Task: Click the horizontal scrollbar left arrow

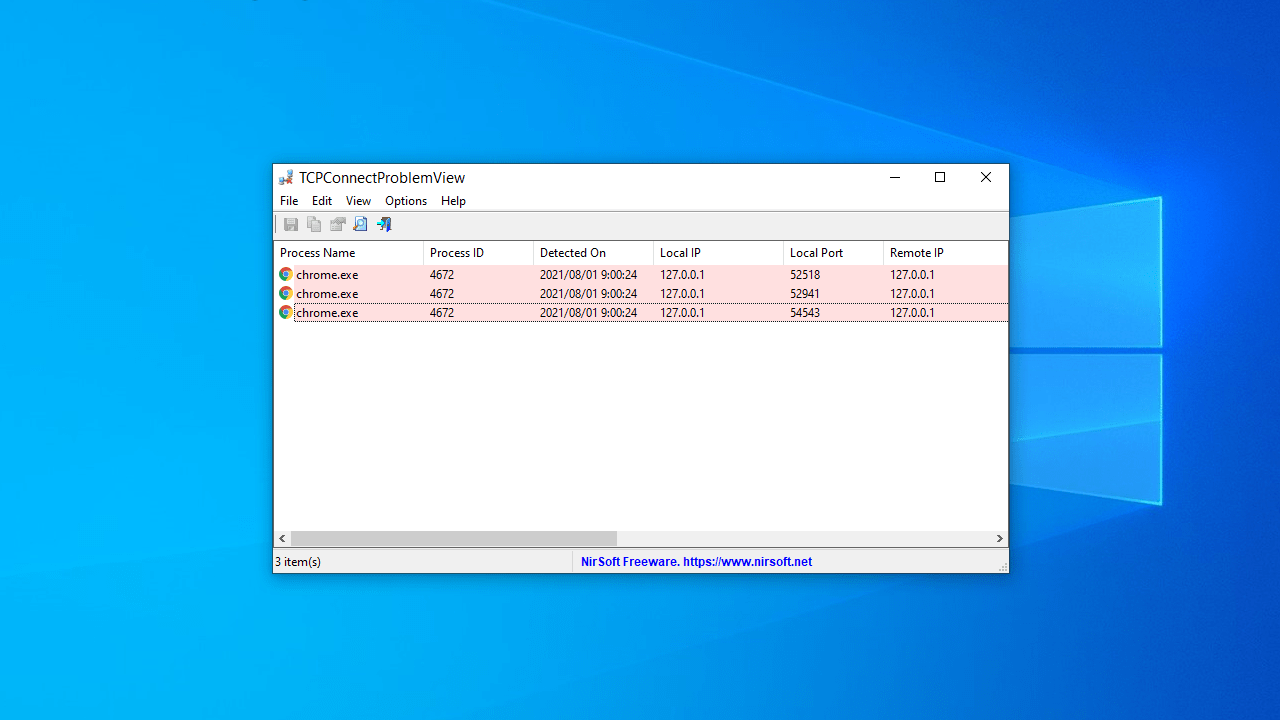Action: [x=282, y=538]
